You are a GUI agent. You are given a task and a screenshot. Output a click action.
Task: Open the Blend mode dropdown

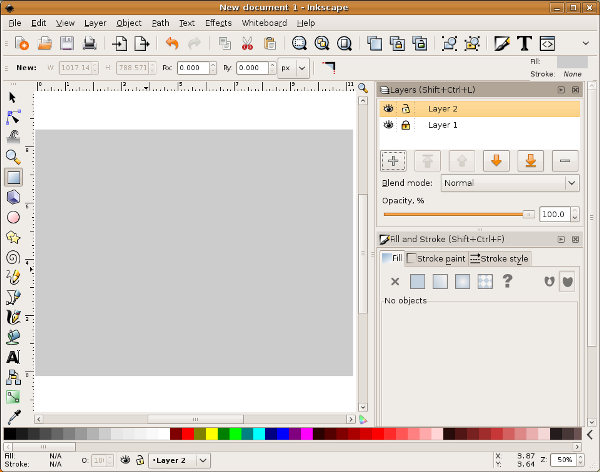(509, 183)
